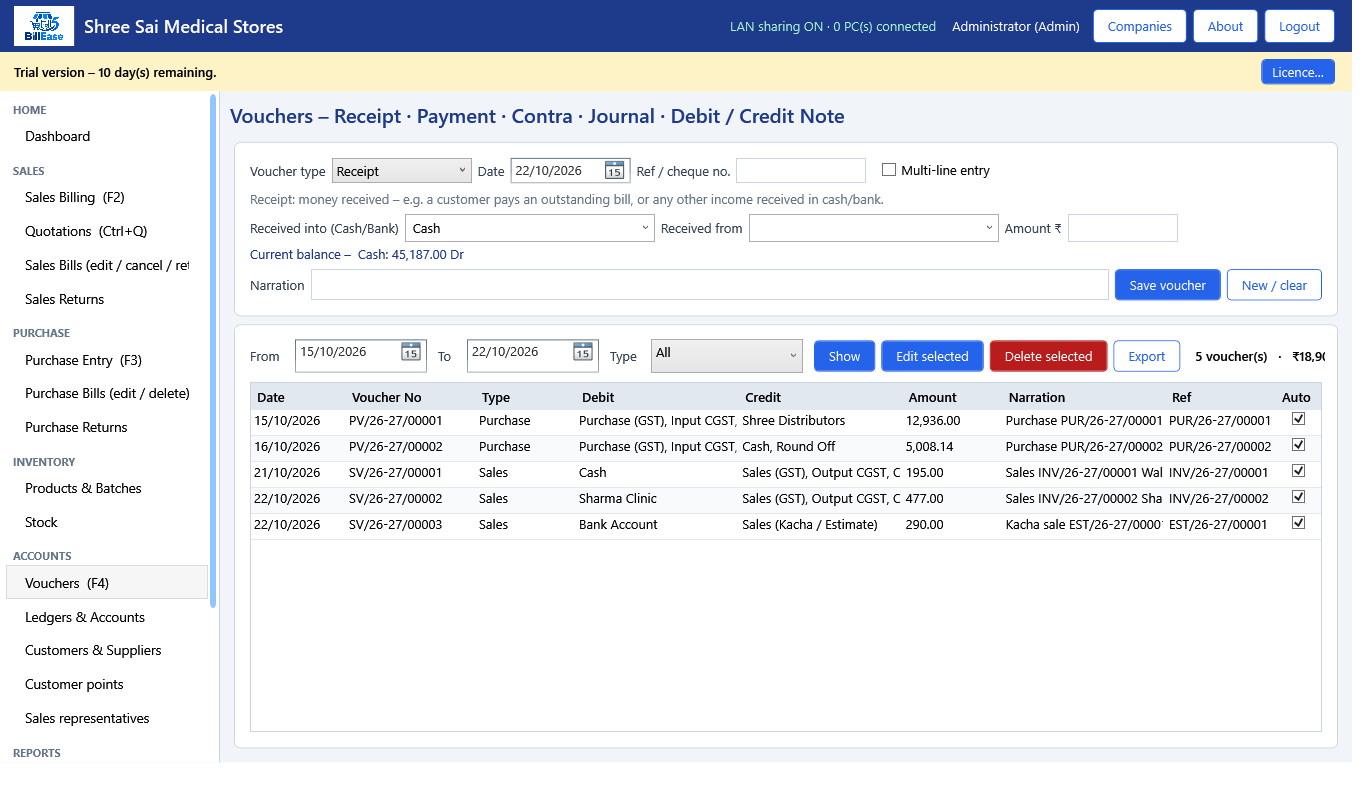The height and width of the screenshot is (800, 1366).
Task: Toggle Auto checkbox for SV/26-27/00003
Action: coord(1299,523)
